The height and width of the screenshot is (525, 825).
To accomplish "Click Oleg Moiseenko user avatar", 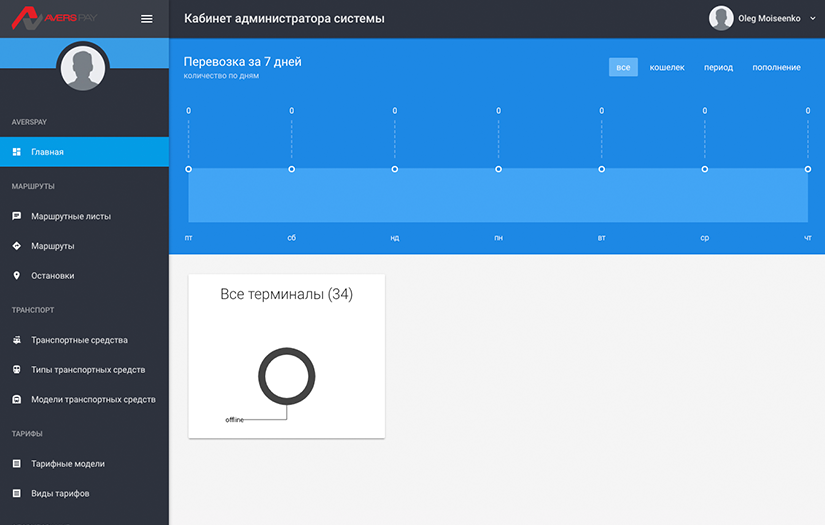I will click(721, 18).
